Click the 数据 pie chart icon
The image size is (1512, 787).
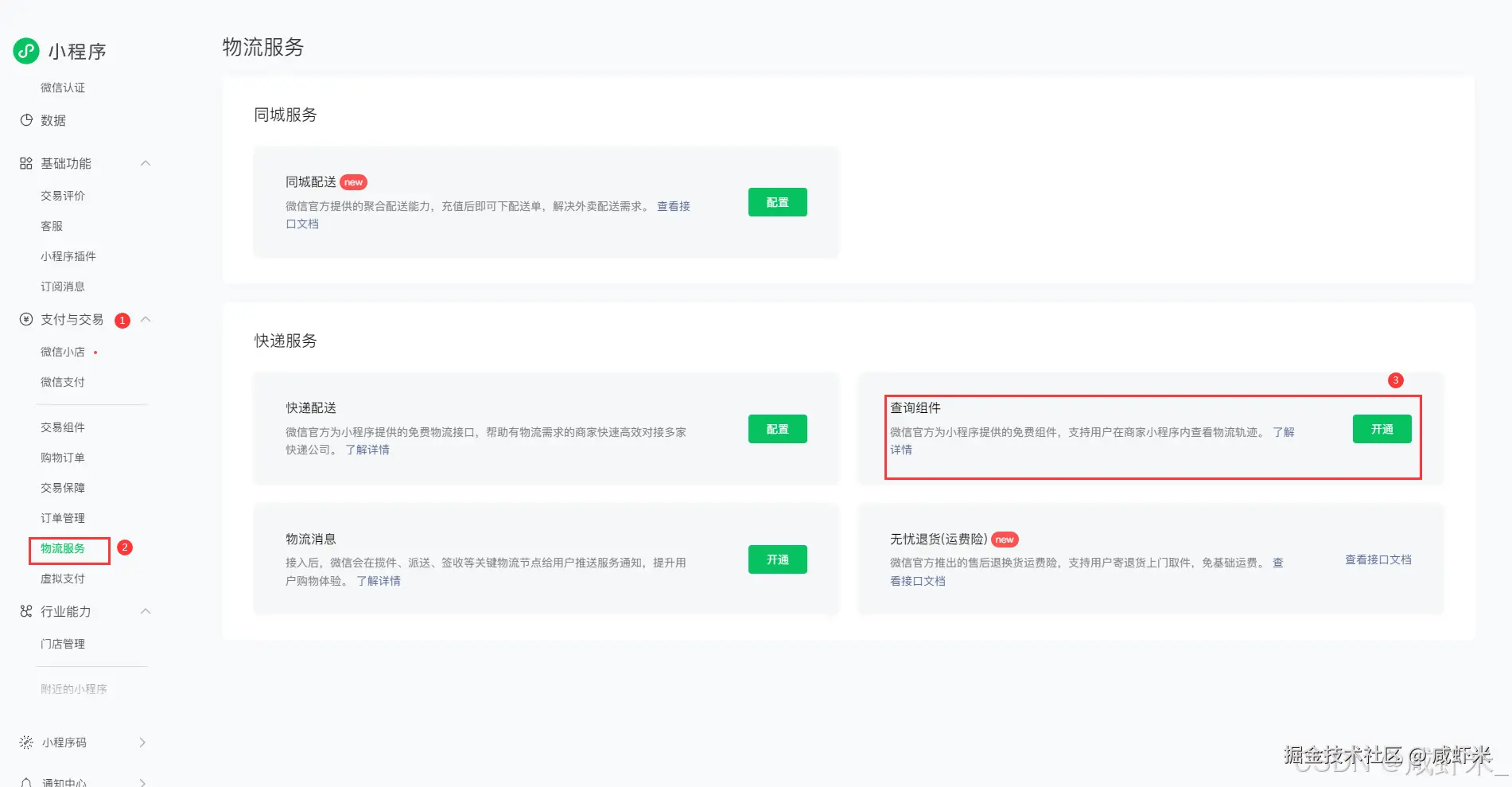point(26,120)
